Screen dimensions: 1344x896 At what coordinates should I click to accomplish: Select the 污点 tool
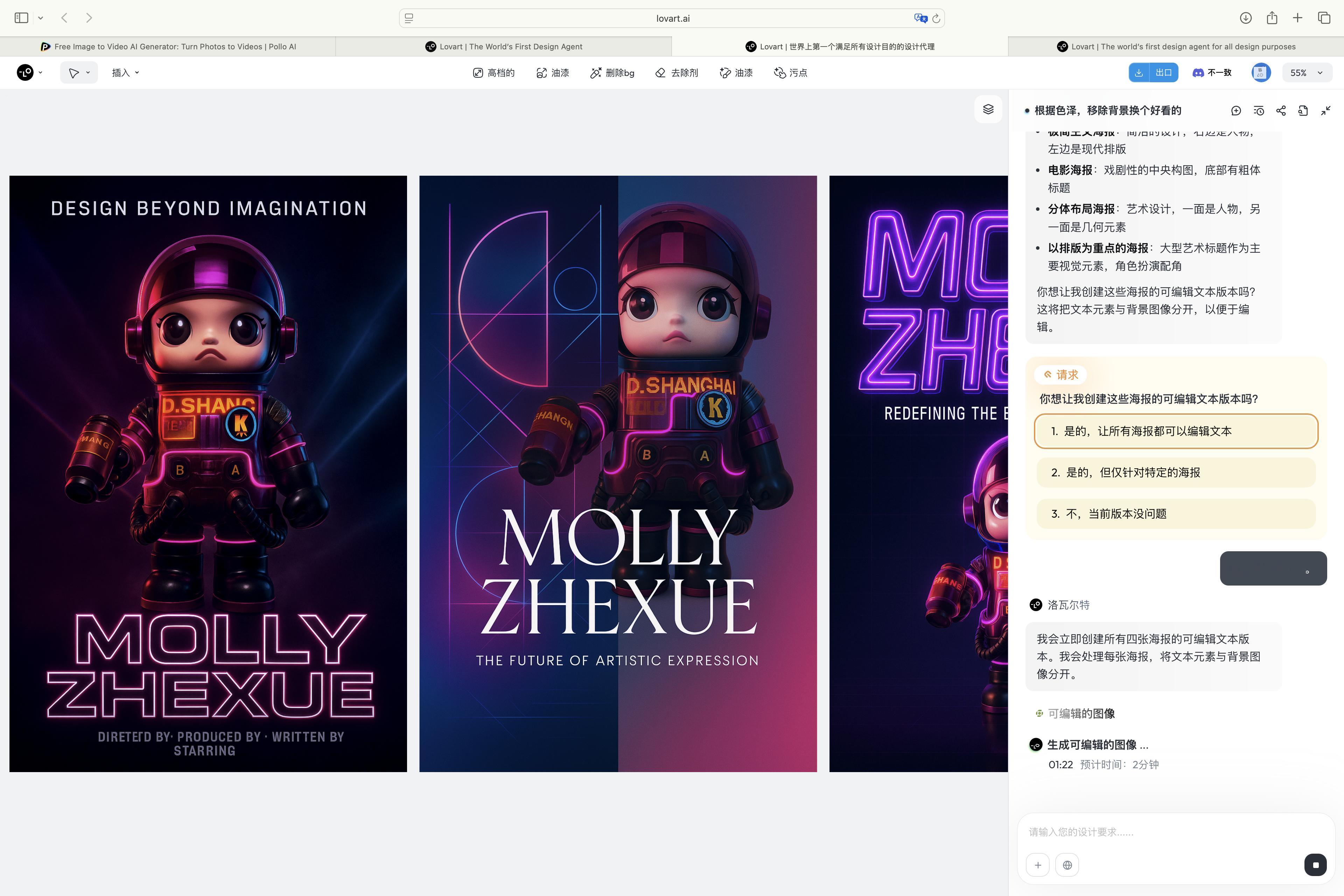(x=790, y=72)
